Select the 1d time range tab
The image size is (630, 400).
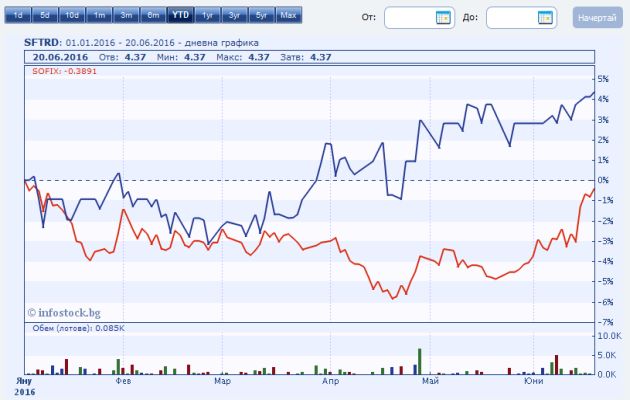18,15
